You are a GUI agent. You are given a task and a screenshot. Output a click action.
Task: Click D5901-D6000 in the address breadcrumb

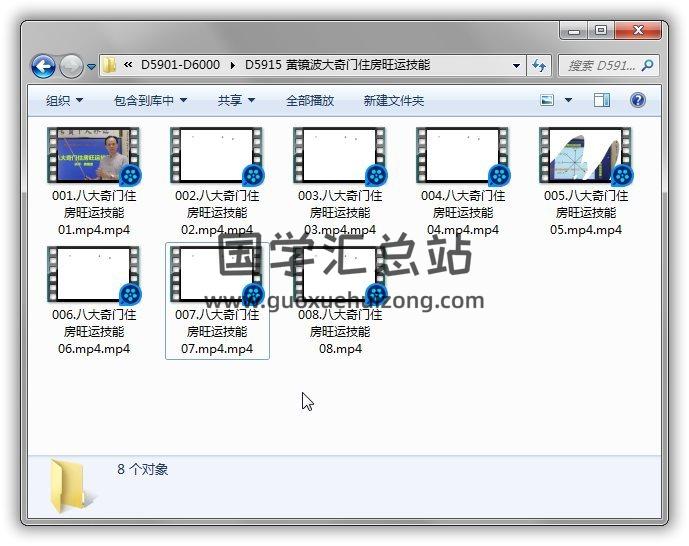[182, 66]
